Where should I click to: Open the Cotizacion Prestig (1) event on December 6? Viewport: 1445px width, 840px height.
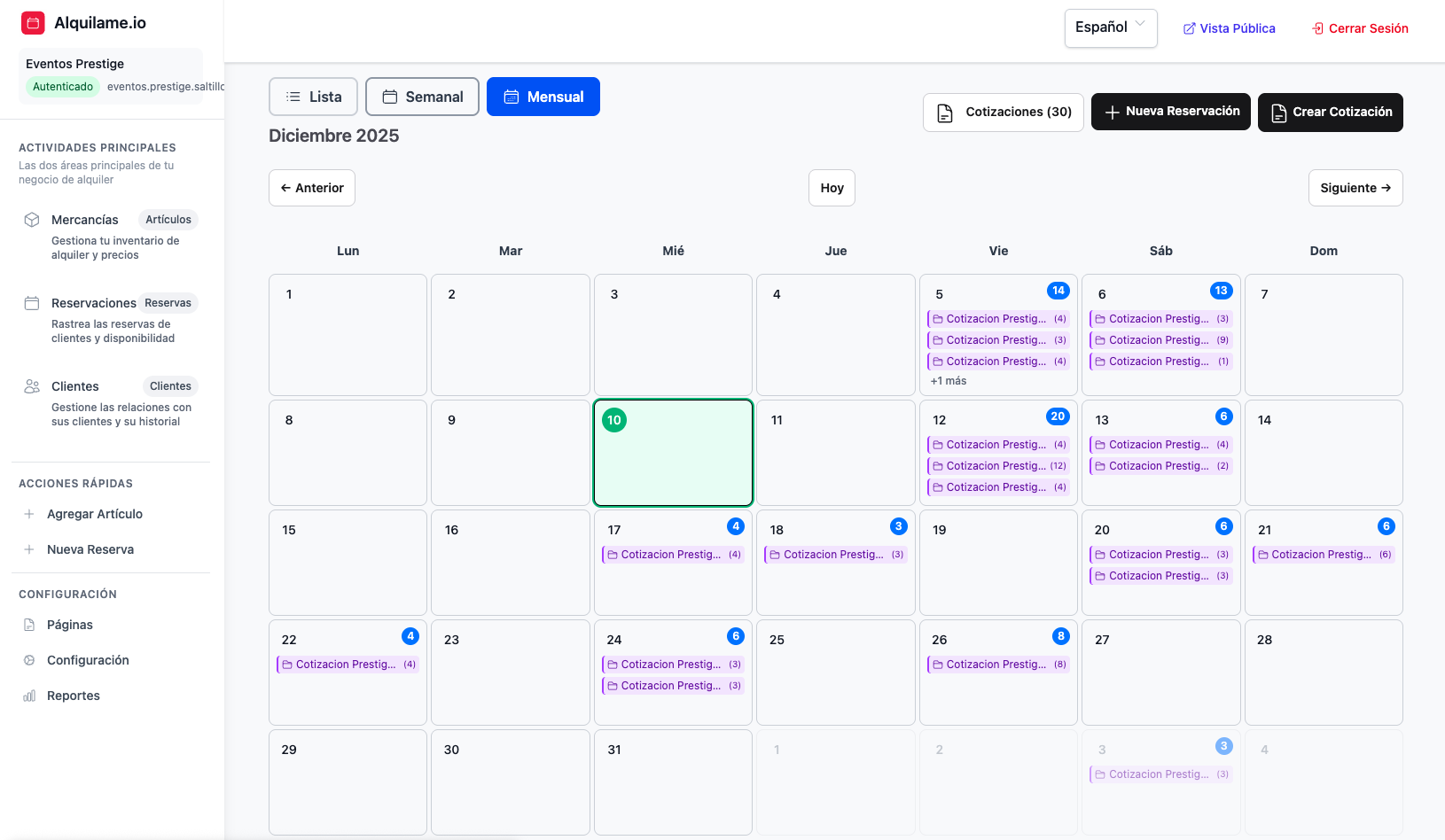click(1161, 362)
